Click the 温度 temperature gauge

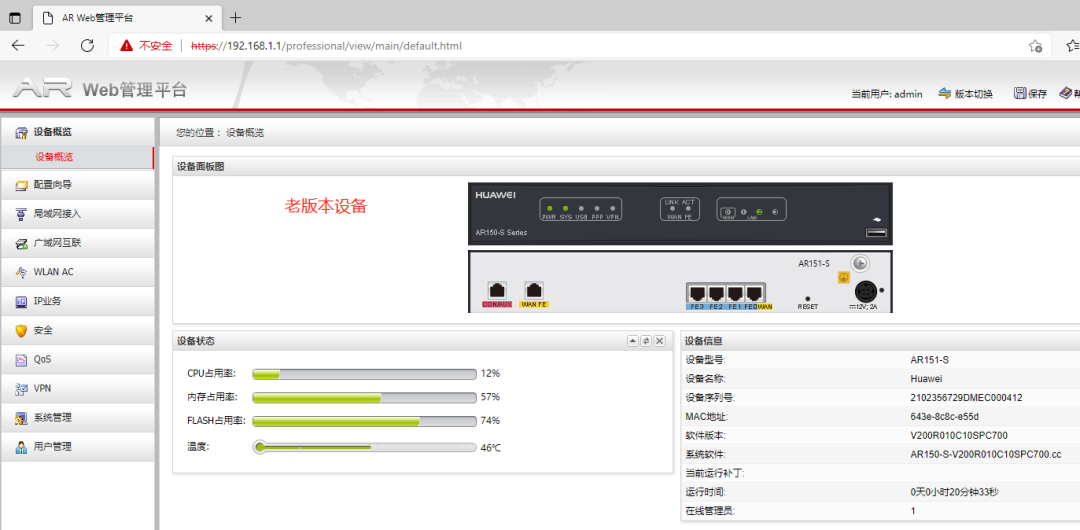click(364, 447)
